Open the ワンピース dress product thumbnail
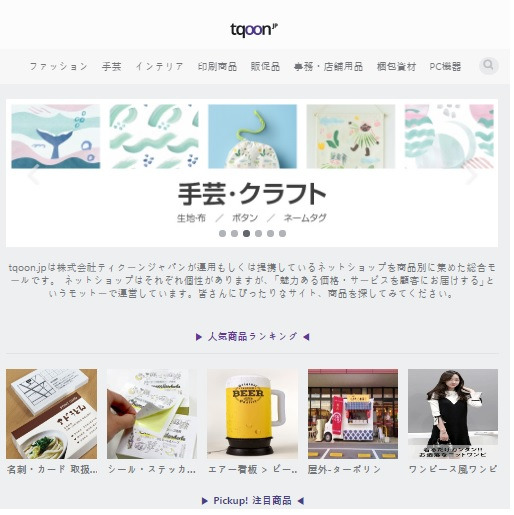 coord(453,414)
